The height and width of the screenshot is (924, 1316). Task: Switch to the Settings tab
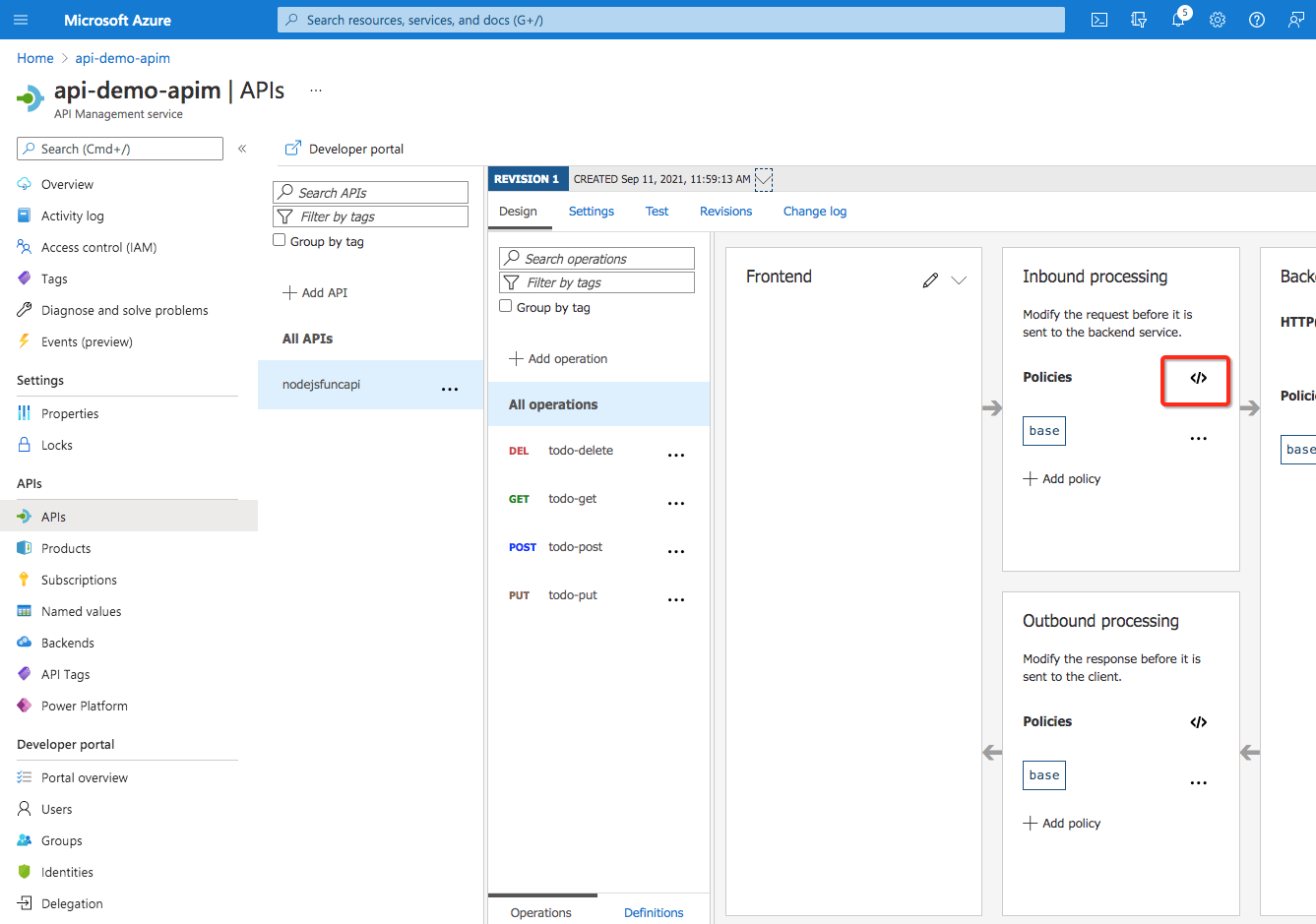tap(592, 211)
